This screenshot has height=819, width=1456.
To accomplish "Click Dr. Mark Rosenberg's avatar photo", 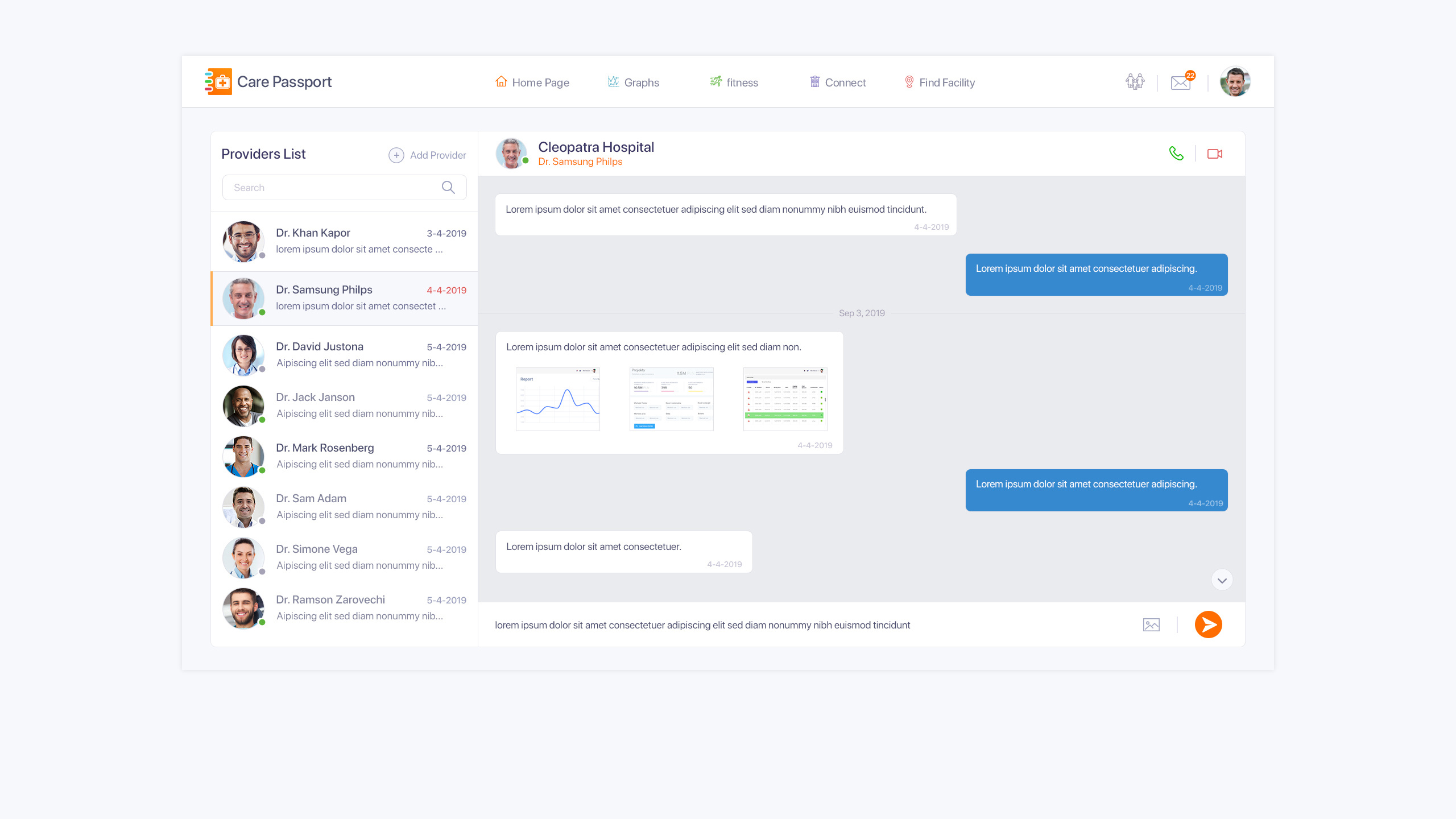I will click(243, 456).
